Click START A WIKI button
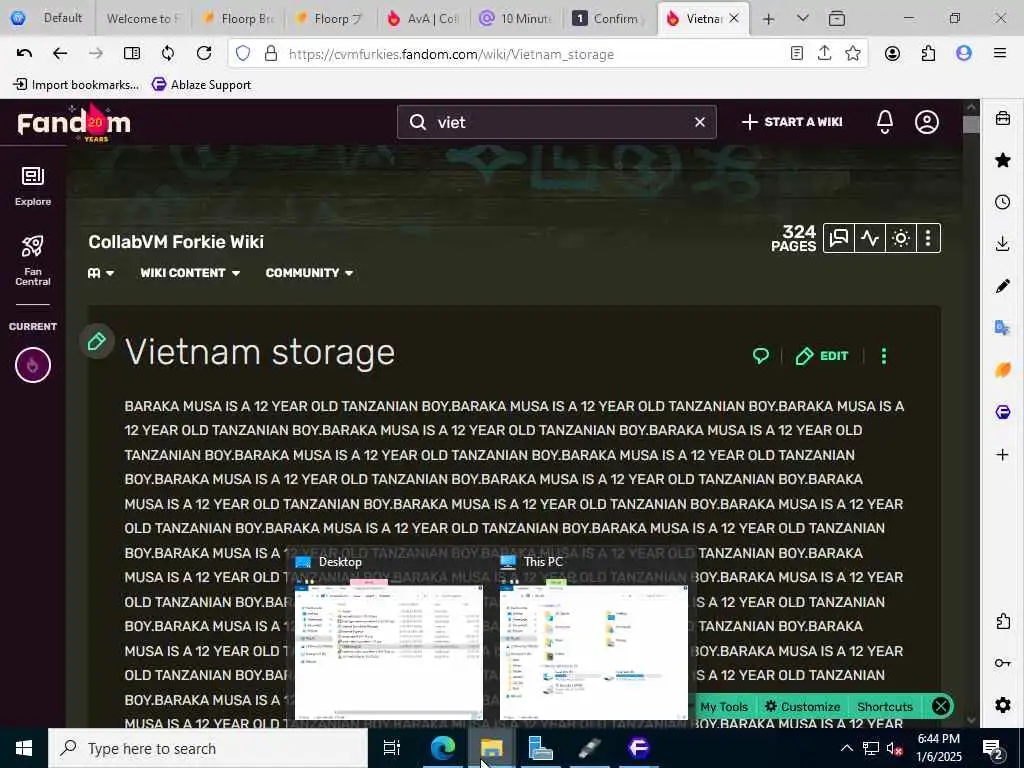 pos(792,122)
